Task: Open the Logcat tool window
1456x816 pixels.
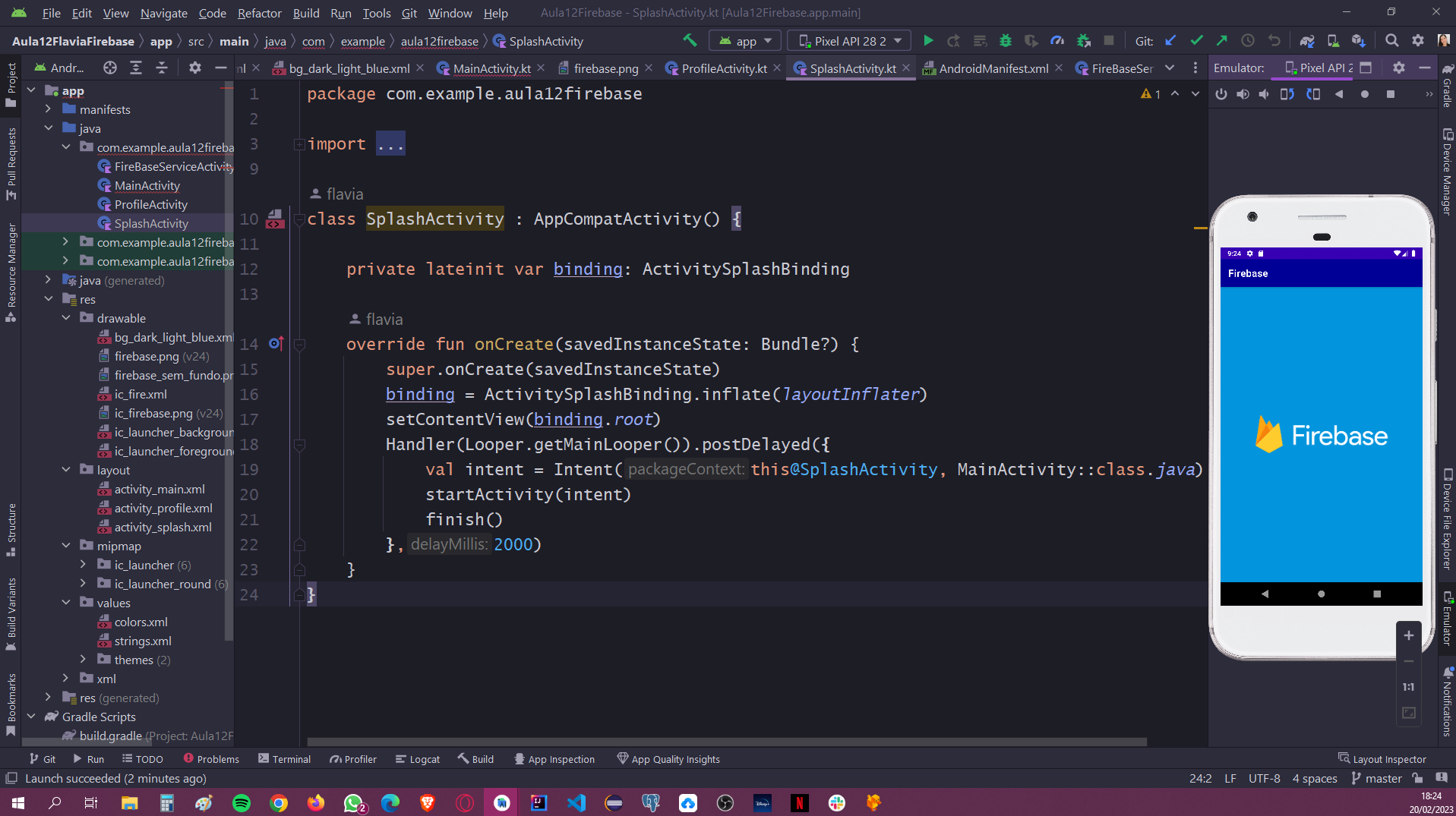Action: (x=417, y=758)
